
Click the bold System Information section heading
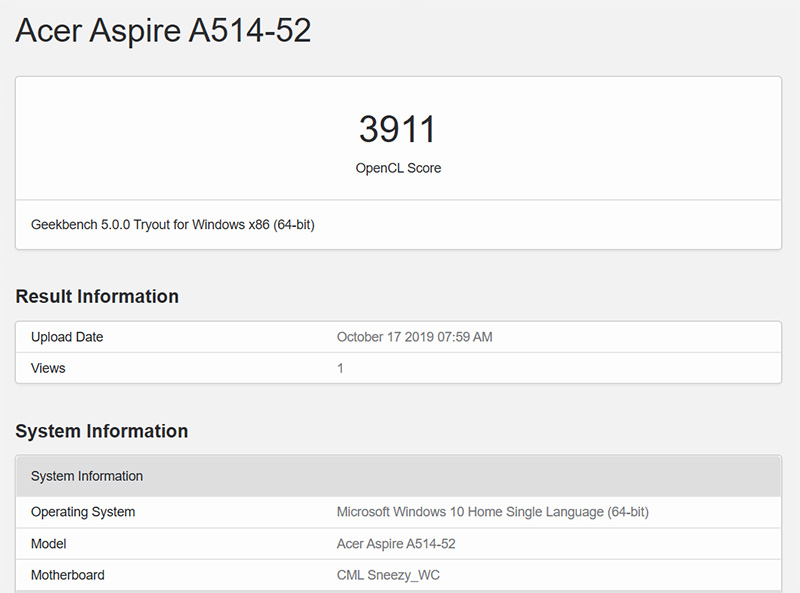click(x=102, y=432)
